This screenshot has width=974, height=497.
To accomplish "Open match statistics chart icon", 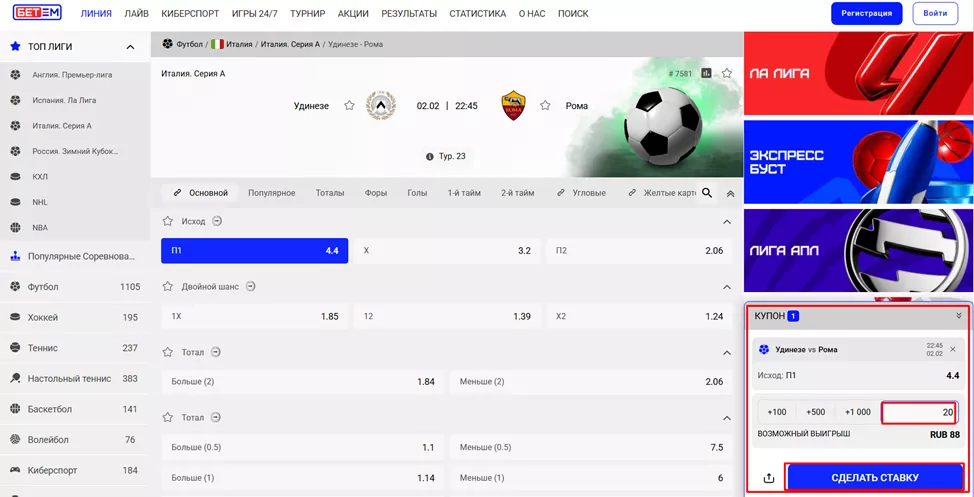I will [x=707, y=73].
